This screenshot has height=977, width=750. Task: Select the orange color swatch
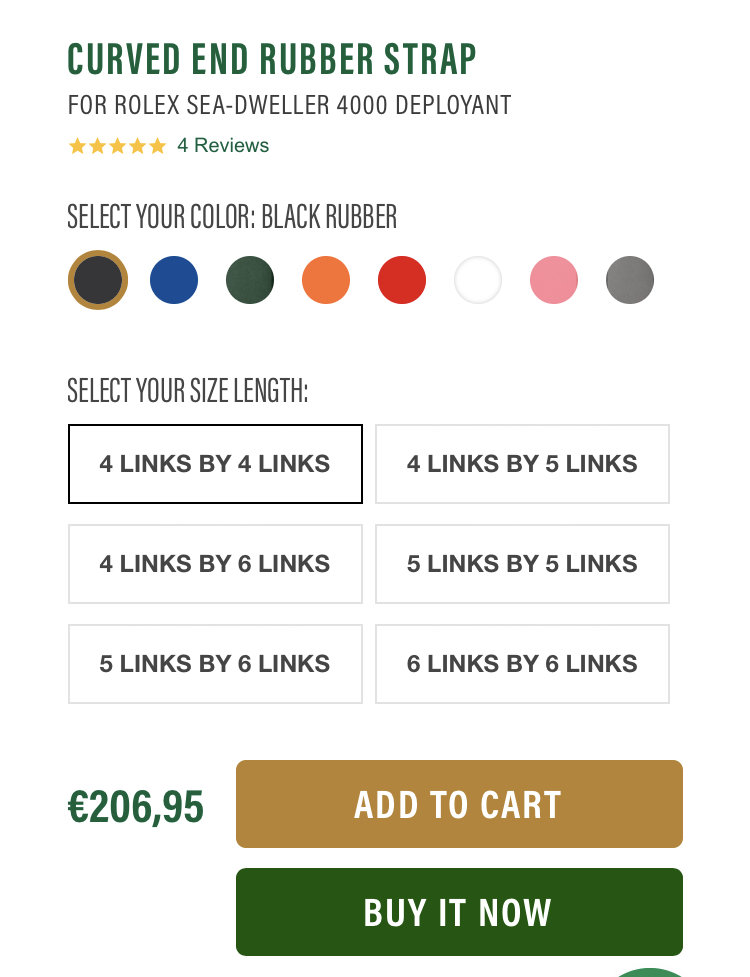tap(326, 280)
